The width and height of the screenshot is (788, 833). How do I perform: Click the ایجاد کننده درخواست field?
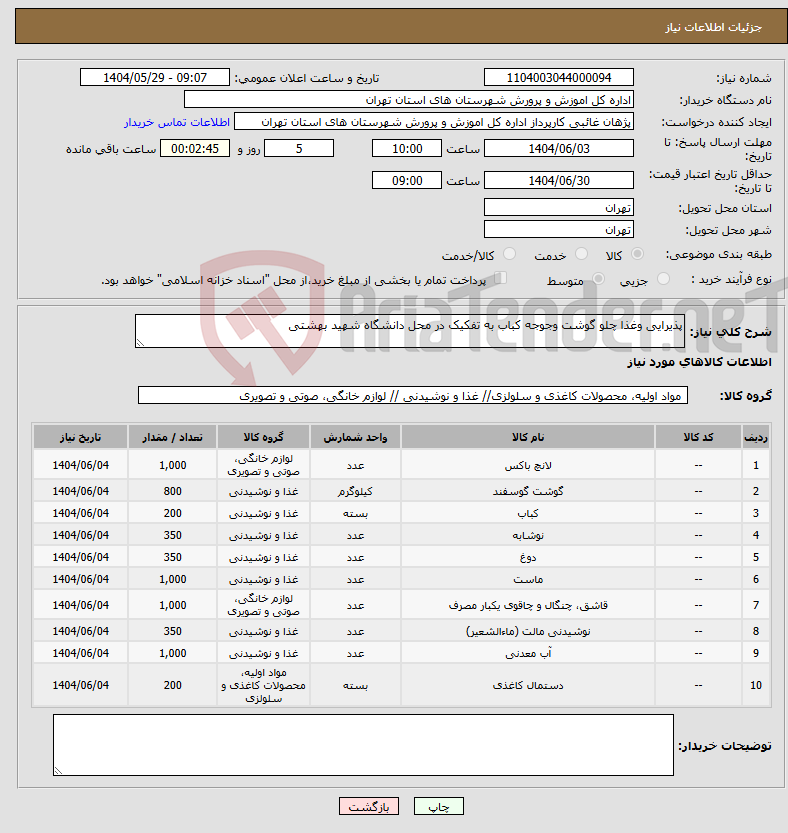point(434,122)
